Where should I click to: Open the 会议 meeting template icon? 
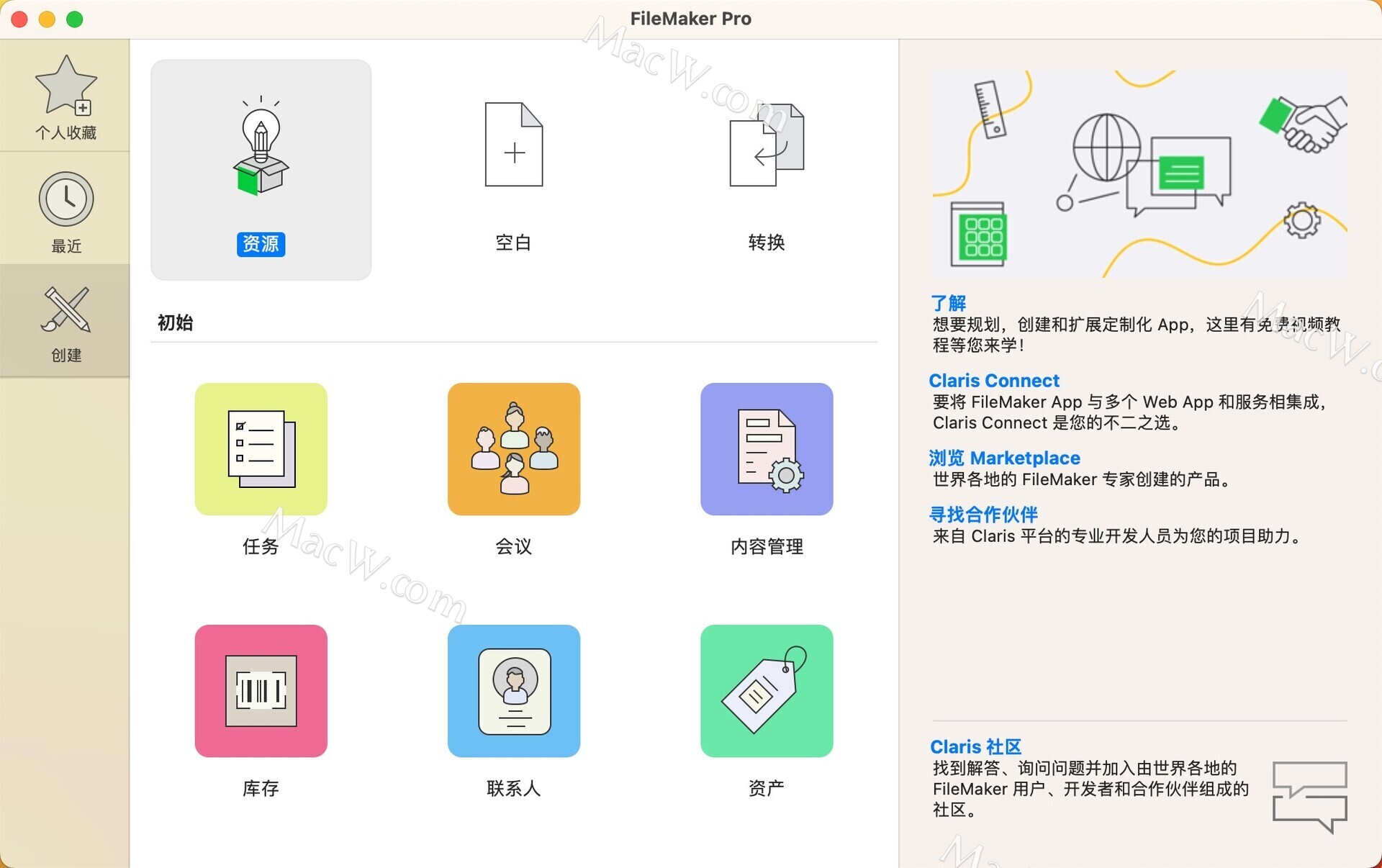[x=514, y=449]
